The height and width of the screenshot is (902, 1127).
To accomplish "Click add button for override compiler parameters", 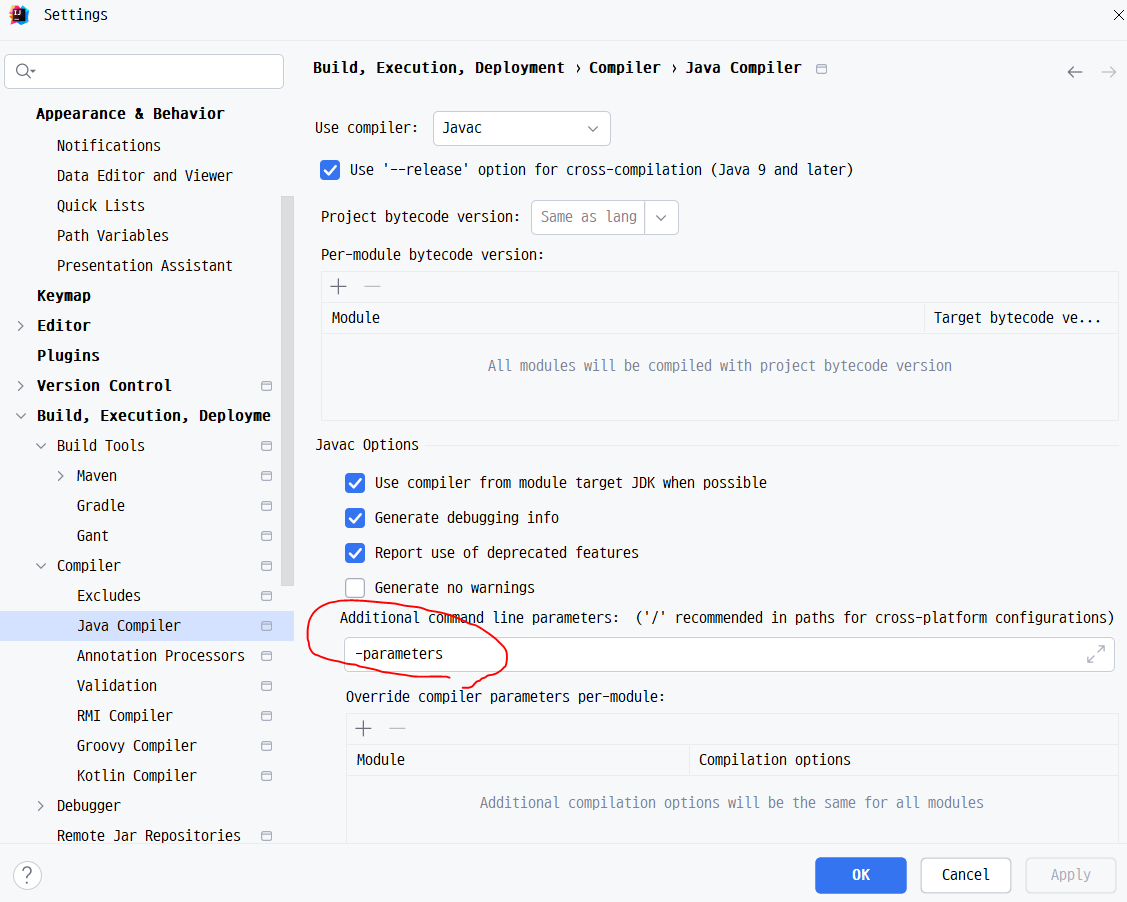I will click(x=364, y=729).
